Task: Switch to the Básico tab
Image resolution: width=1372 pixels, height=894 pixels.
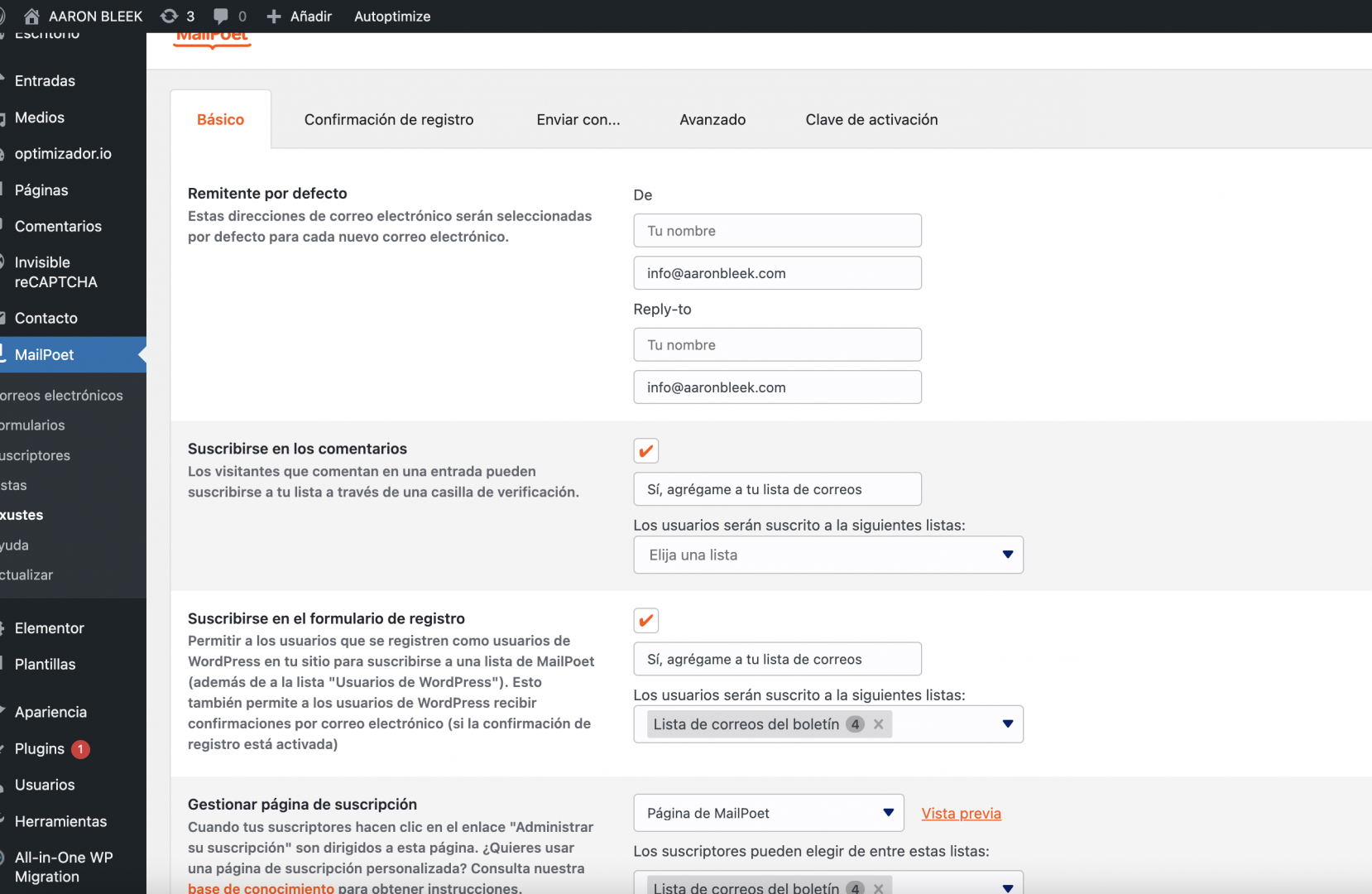Action: (221, 119)
